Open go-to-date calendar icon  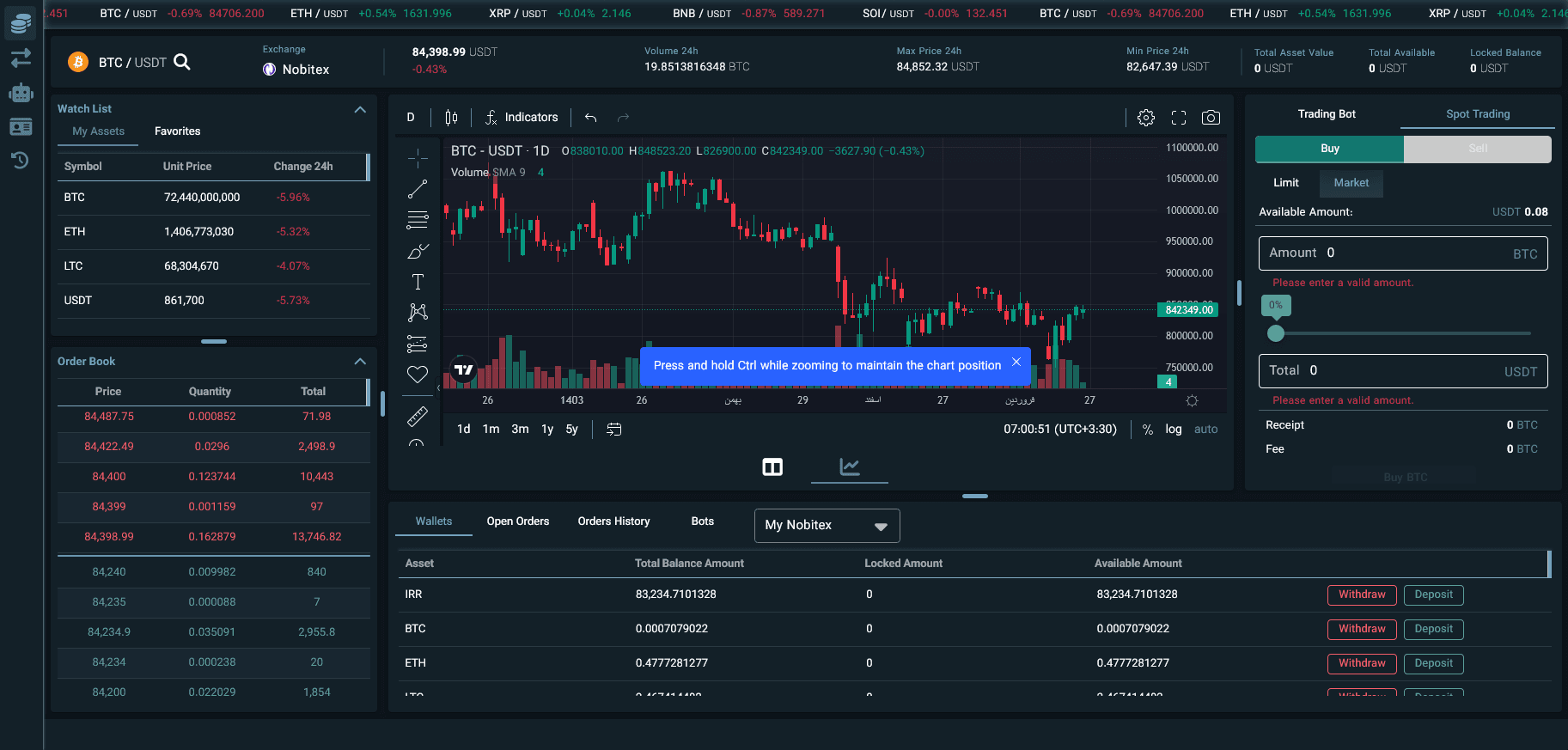tap(614, 430)
